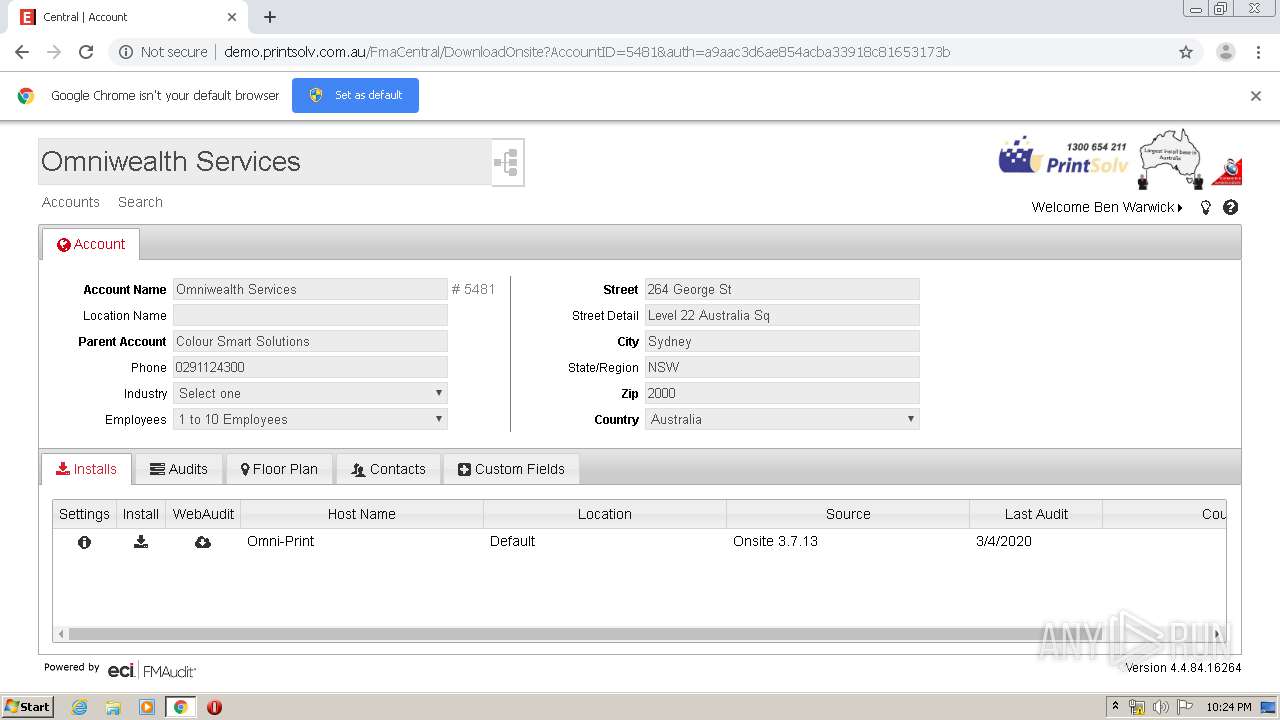1280x720 pixels.
Task: Click the Phone number field
Action: pos(310,368)
